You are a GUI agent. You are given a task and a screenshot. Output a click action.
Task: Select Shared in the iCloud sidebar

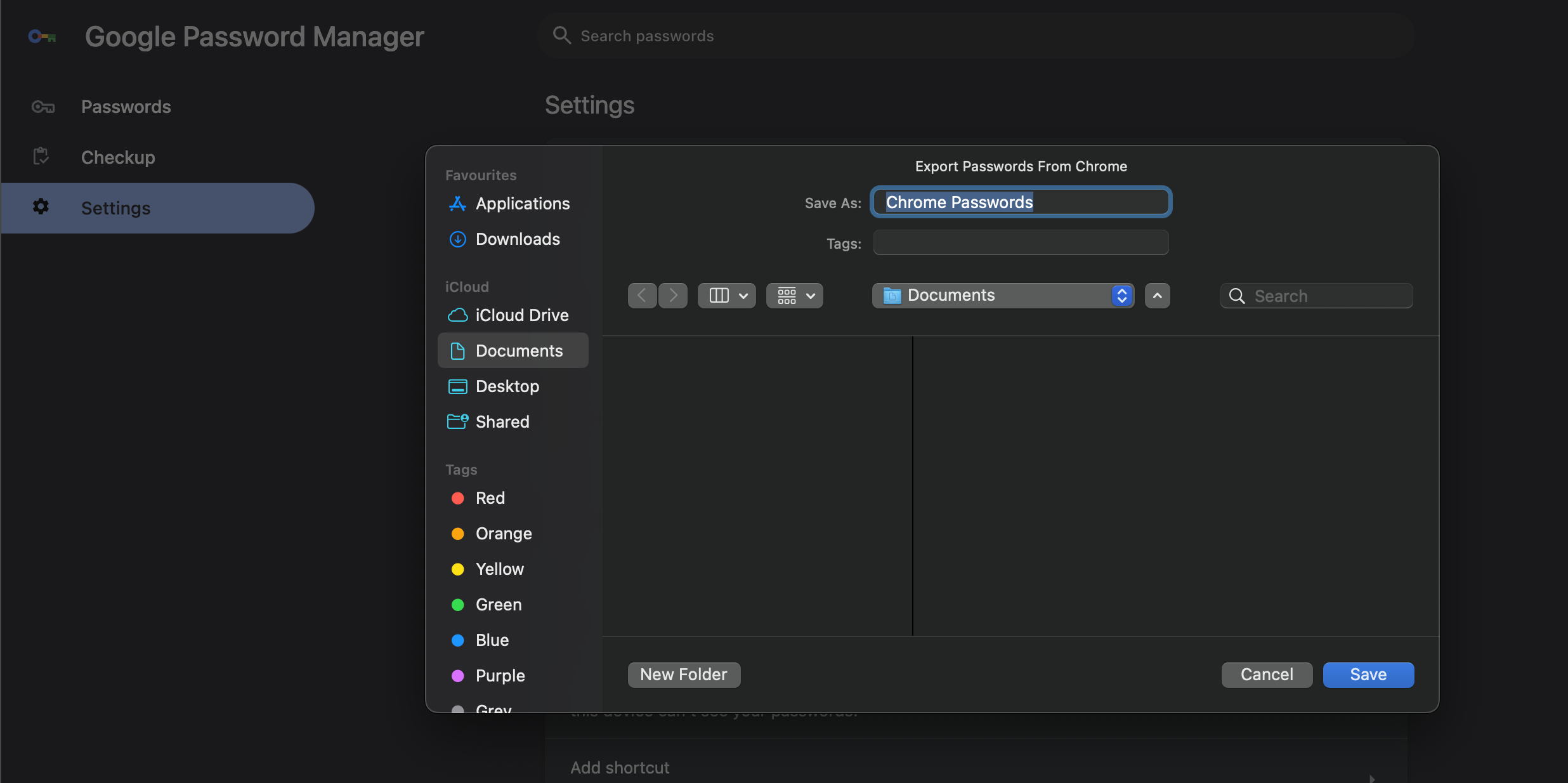point(513,422)
